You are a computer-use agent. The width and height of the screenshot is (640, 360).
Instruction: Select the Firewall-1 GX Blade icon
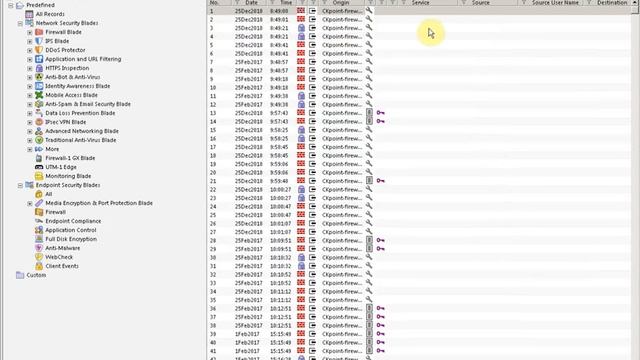click(x=39, y=158)
